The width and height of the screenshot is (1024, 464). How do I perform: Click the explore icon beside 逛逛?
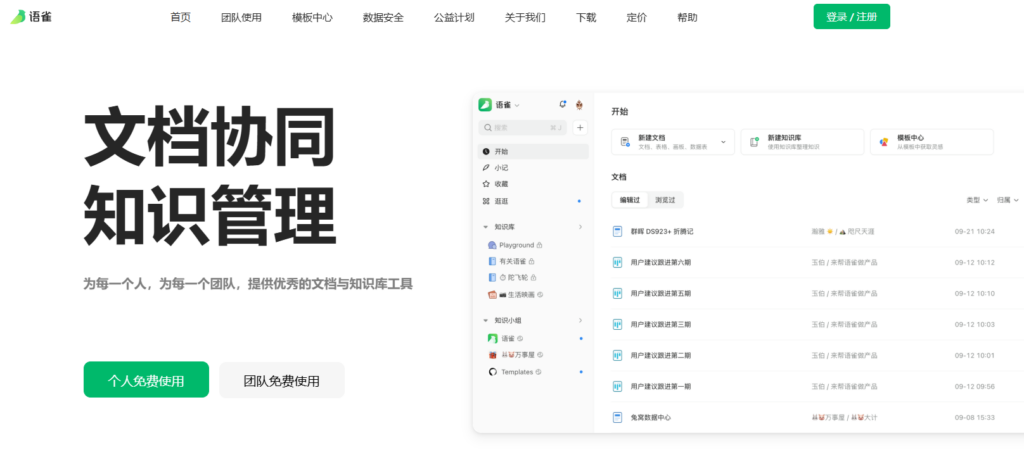pos(486,201)
